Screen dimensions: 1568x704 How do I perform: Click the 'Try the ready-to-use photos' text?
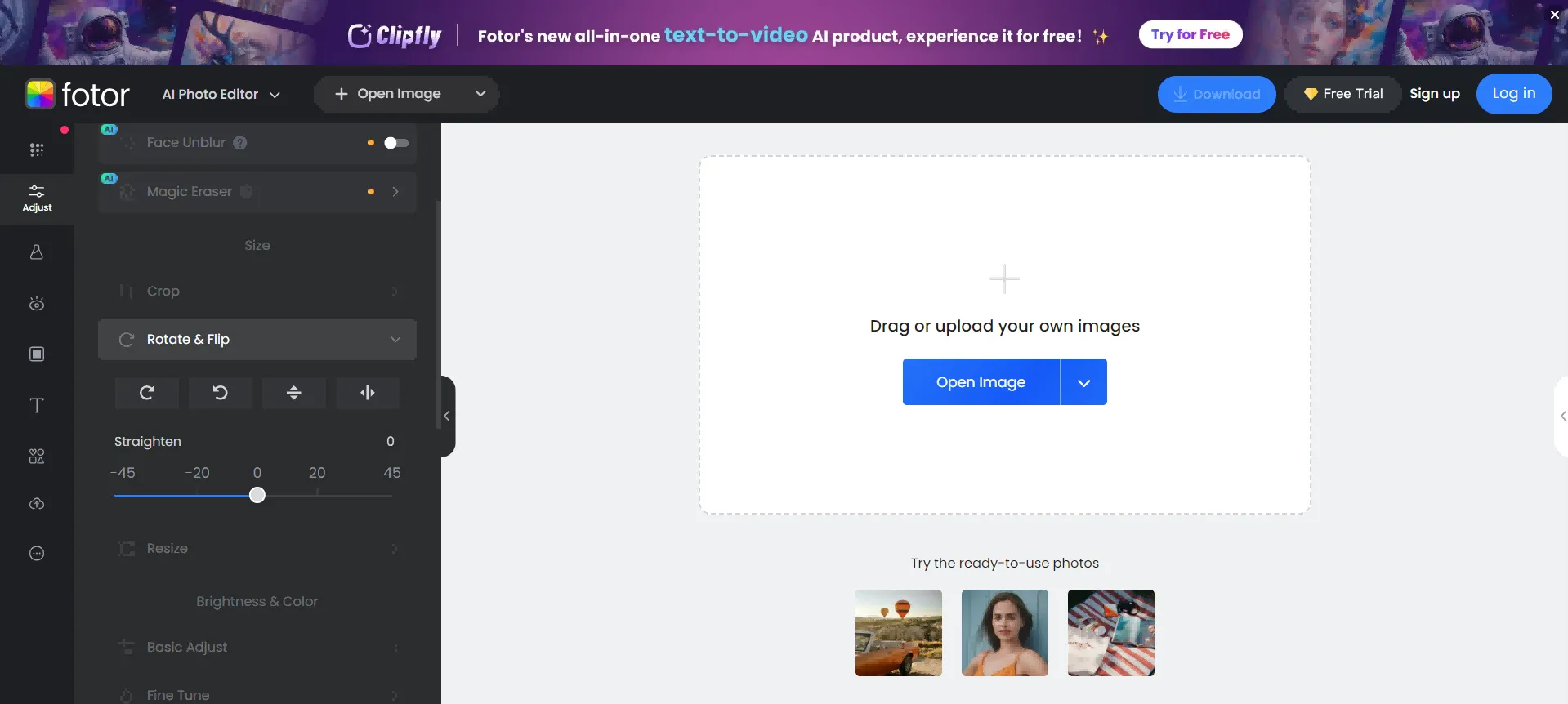click(1005, 563)
